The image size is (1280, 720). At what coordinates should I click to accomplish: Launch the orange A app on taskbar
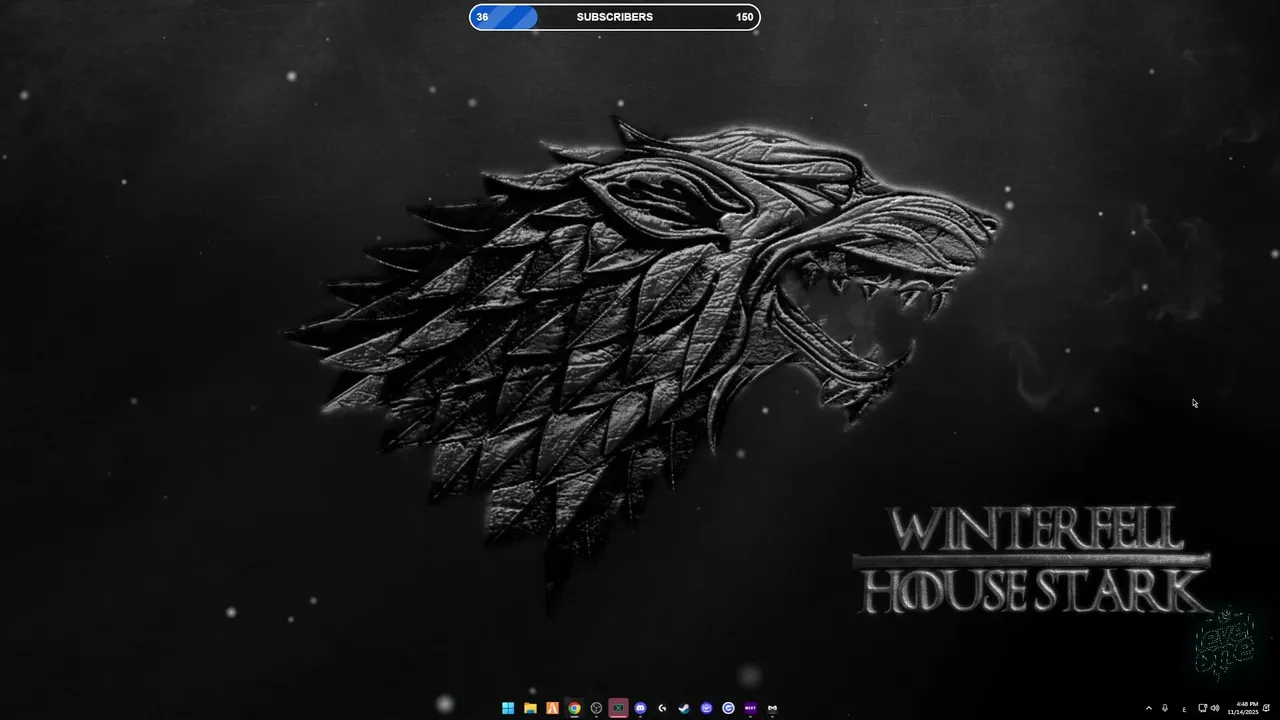pos(552,708)
